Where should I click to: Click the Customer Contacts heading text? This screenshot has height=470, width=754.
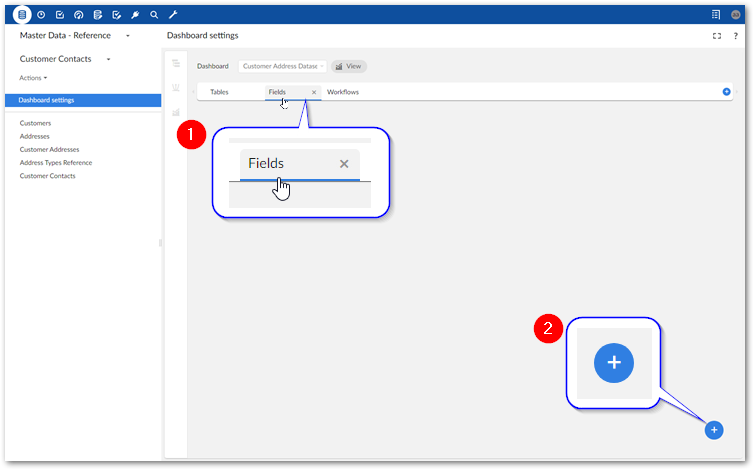[x=55, y=59]
